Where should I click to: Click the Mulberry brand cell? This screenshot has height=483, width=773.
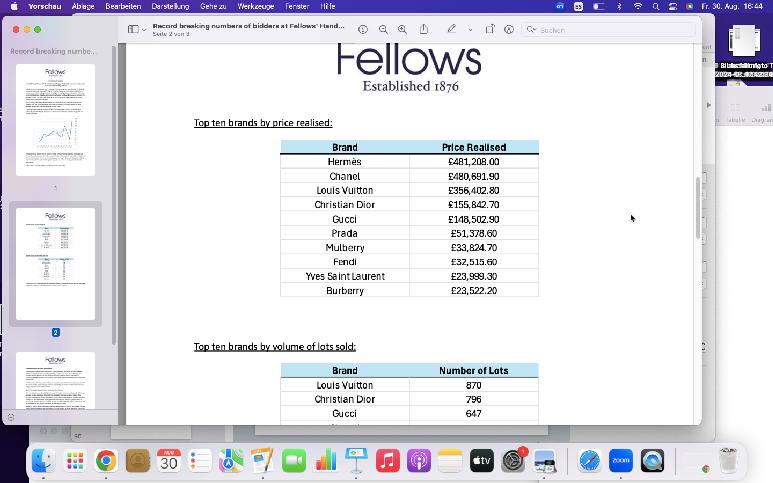pyautogui.click(x=345, y=247)
